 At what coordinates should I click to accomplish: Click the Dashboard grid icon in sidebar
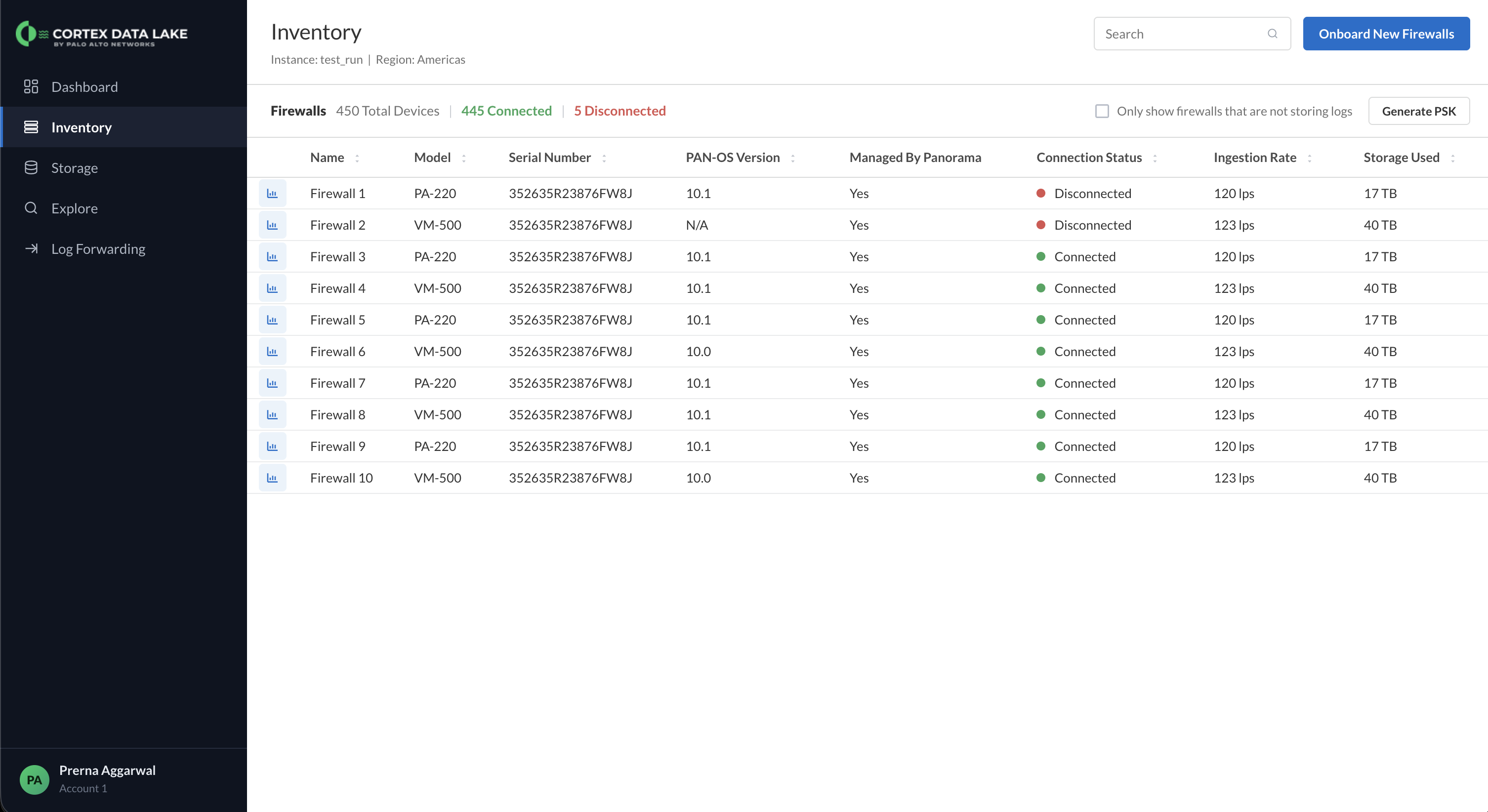coord(31,86)
